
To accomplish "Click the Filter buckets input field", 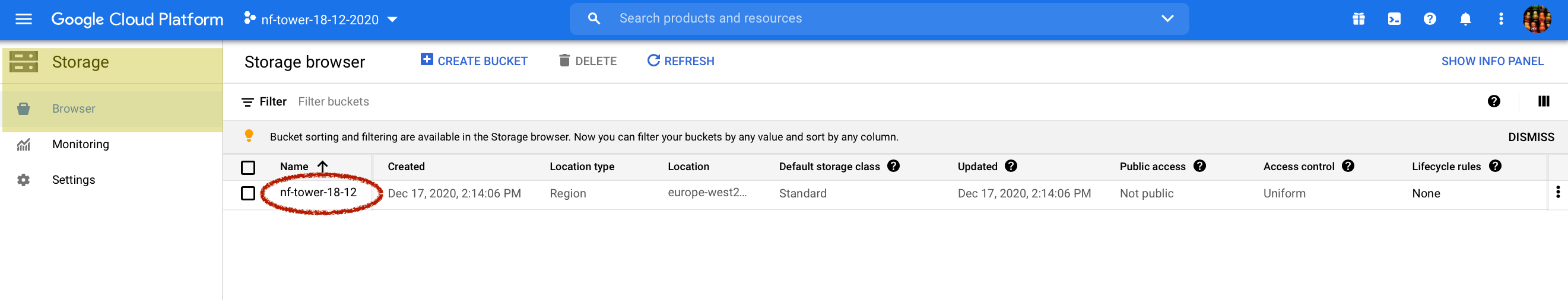I will click(334, 101).
